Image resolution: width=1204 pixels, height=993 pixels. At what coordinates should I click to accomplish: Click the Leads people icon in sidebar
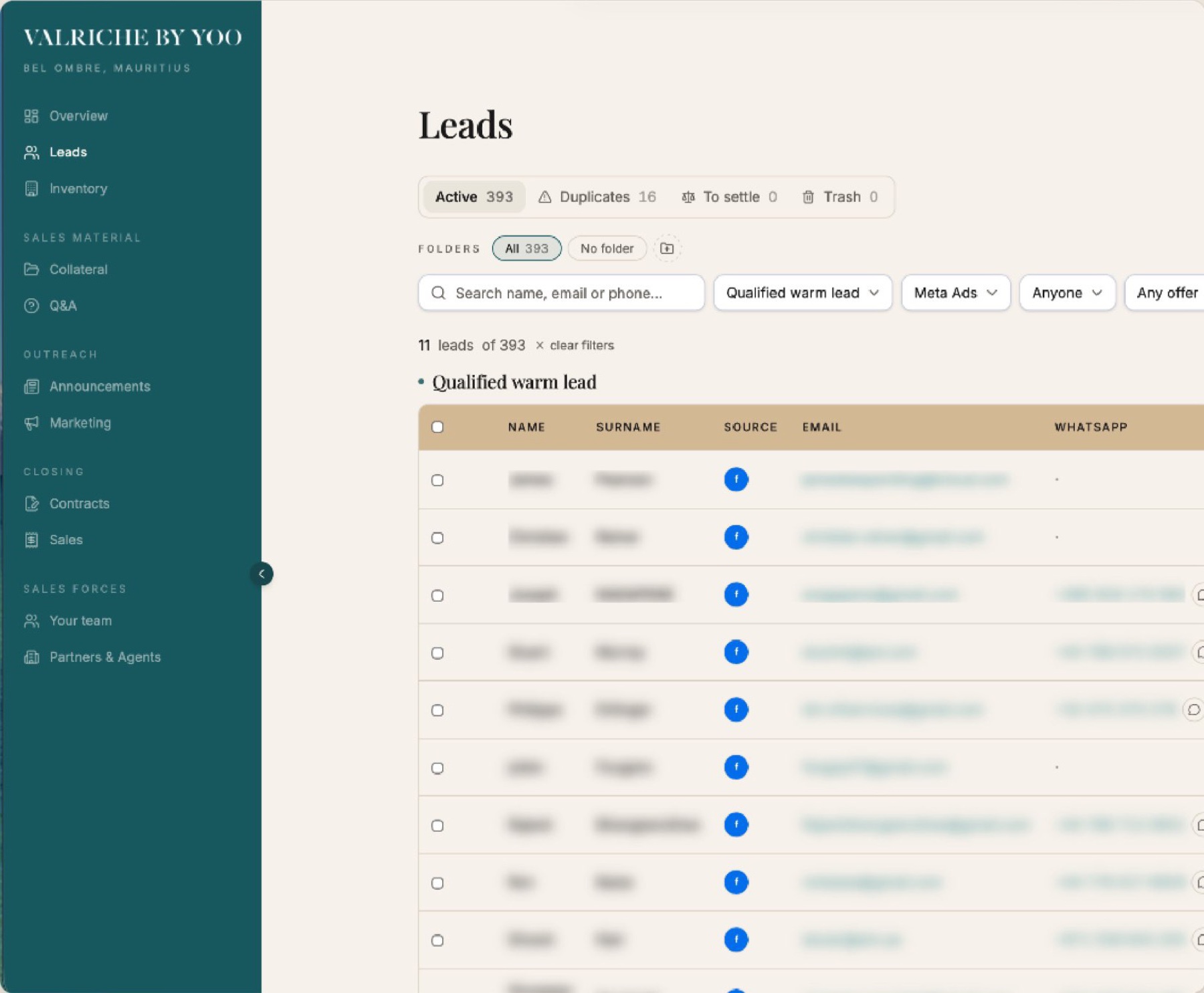click(x=31, y=152)
